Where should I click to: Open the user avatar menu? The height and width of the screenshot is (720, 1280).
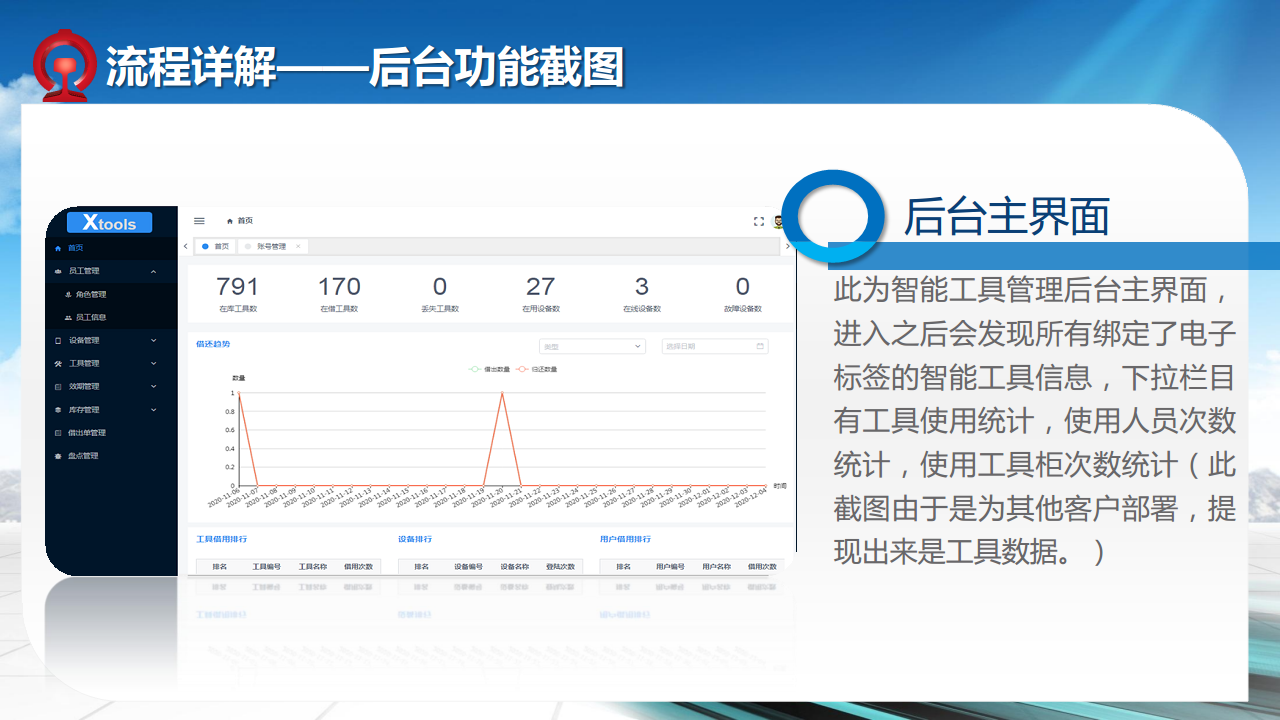pyautogui.click(x=779, y=221)
